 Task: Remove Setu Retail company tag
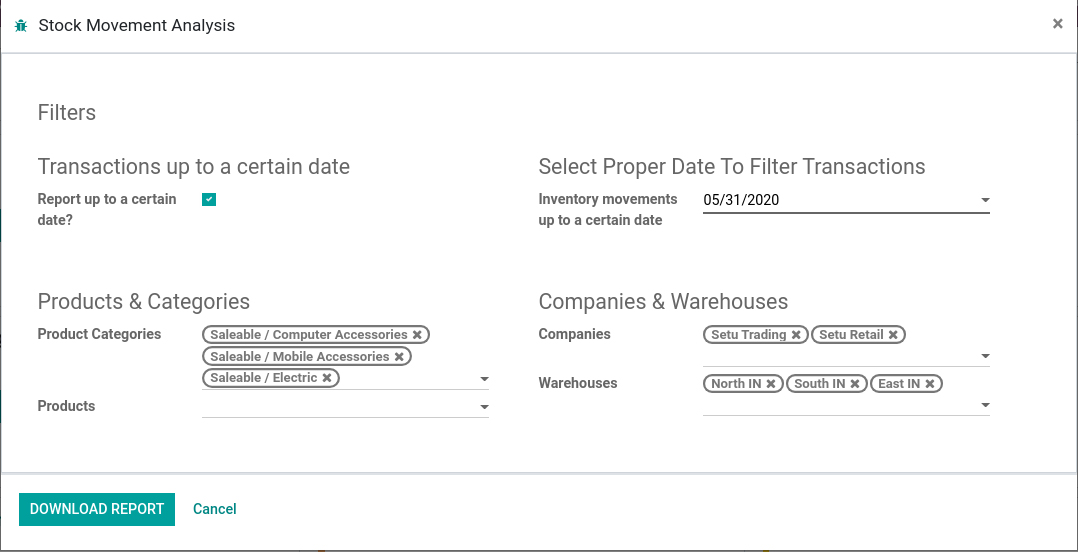[893, 335]
